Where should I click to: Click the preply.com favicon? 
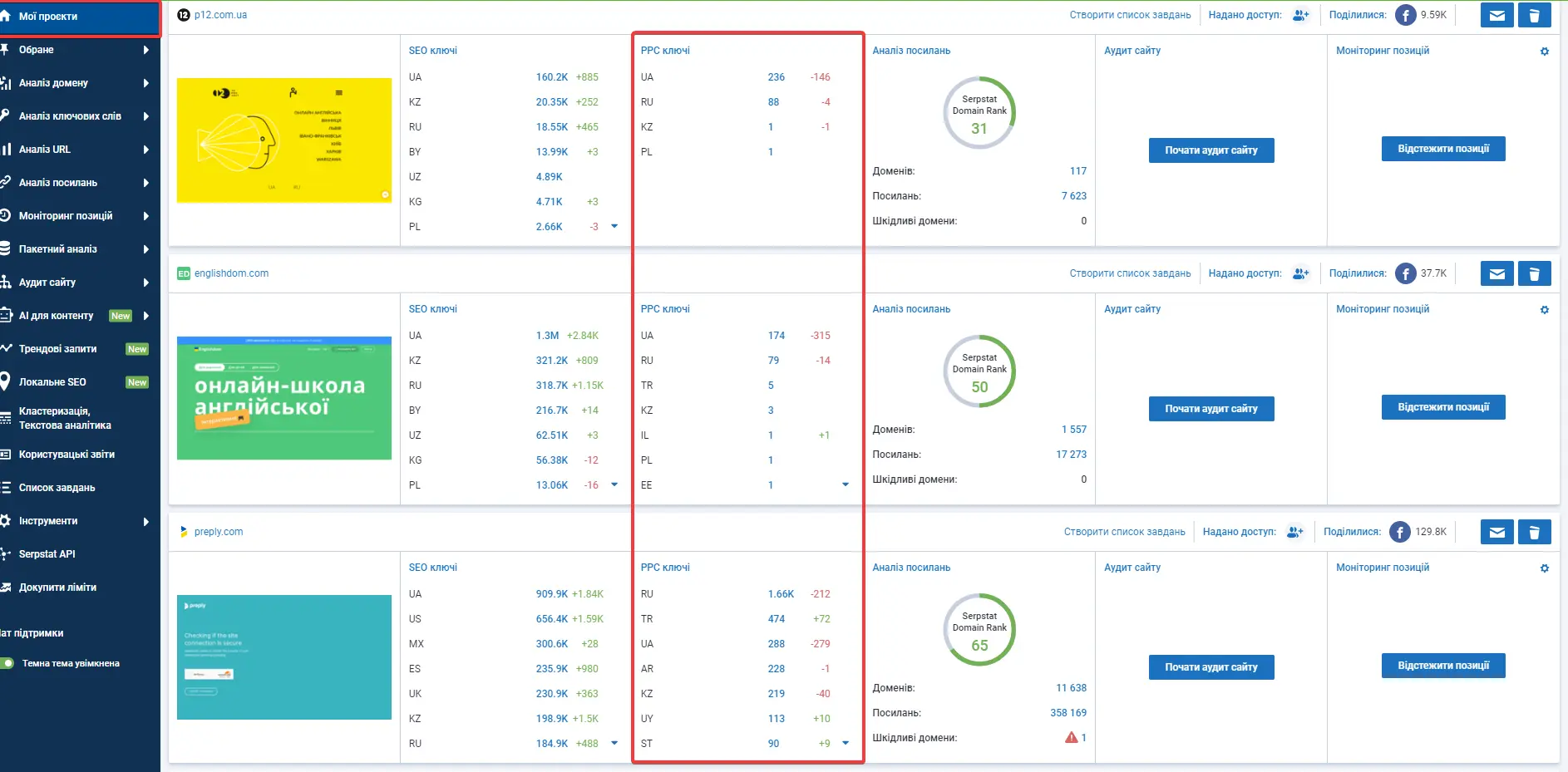click(x=184, y=532)
